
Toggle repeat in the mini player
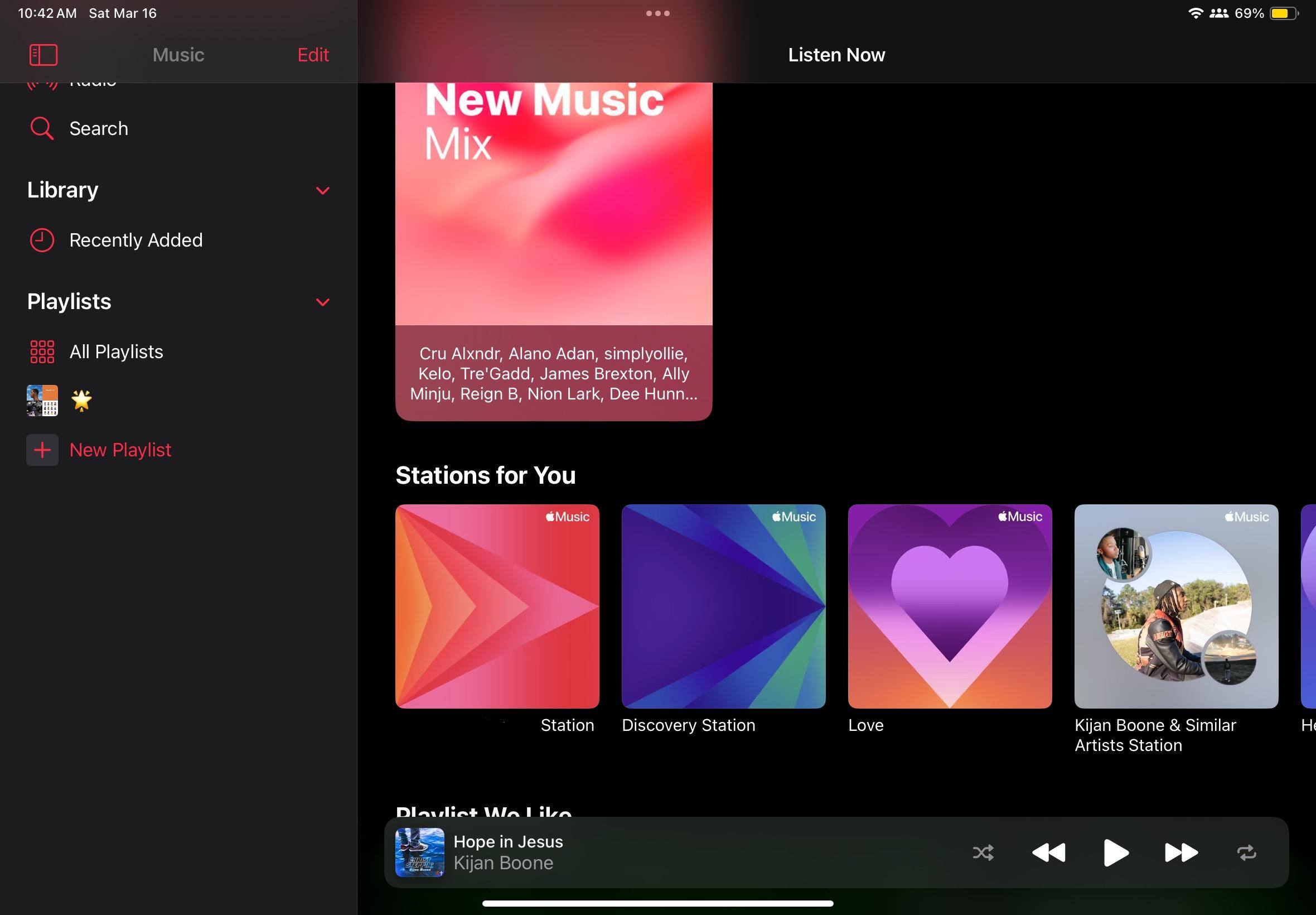1246,853
